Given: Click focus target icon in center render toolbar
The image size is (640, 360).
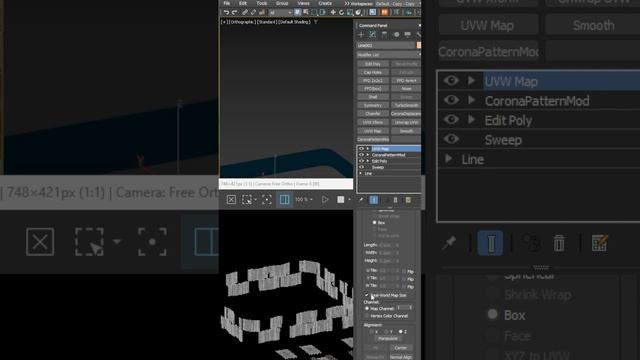Looking at the screenshot, I should pyautogui.click(x=267, y=200).
